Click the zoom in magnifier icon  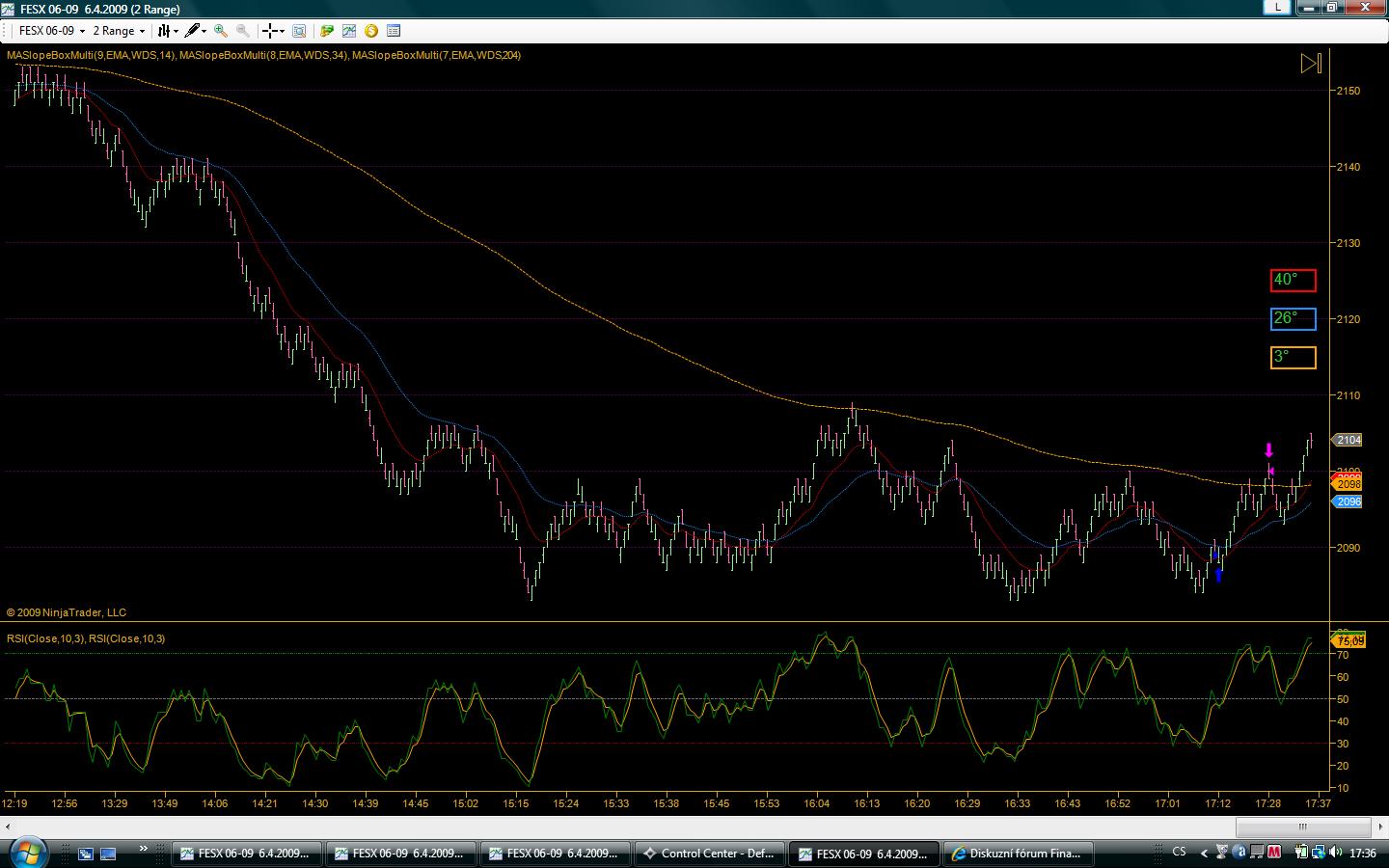click(221, 31)
